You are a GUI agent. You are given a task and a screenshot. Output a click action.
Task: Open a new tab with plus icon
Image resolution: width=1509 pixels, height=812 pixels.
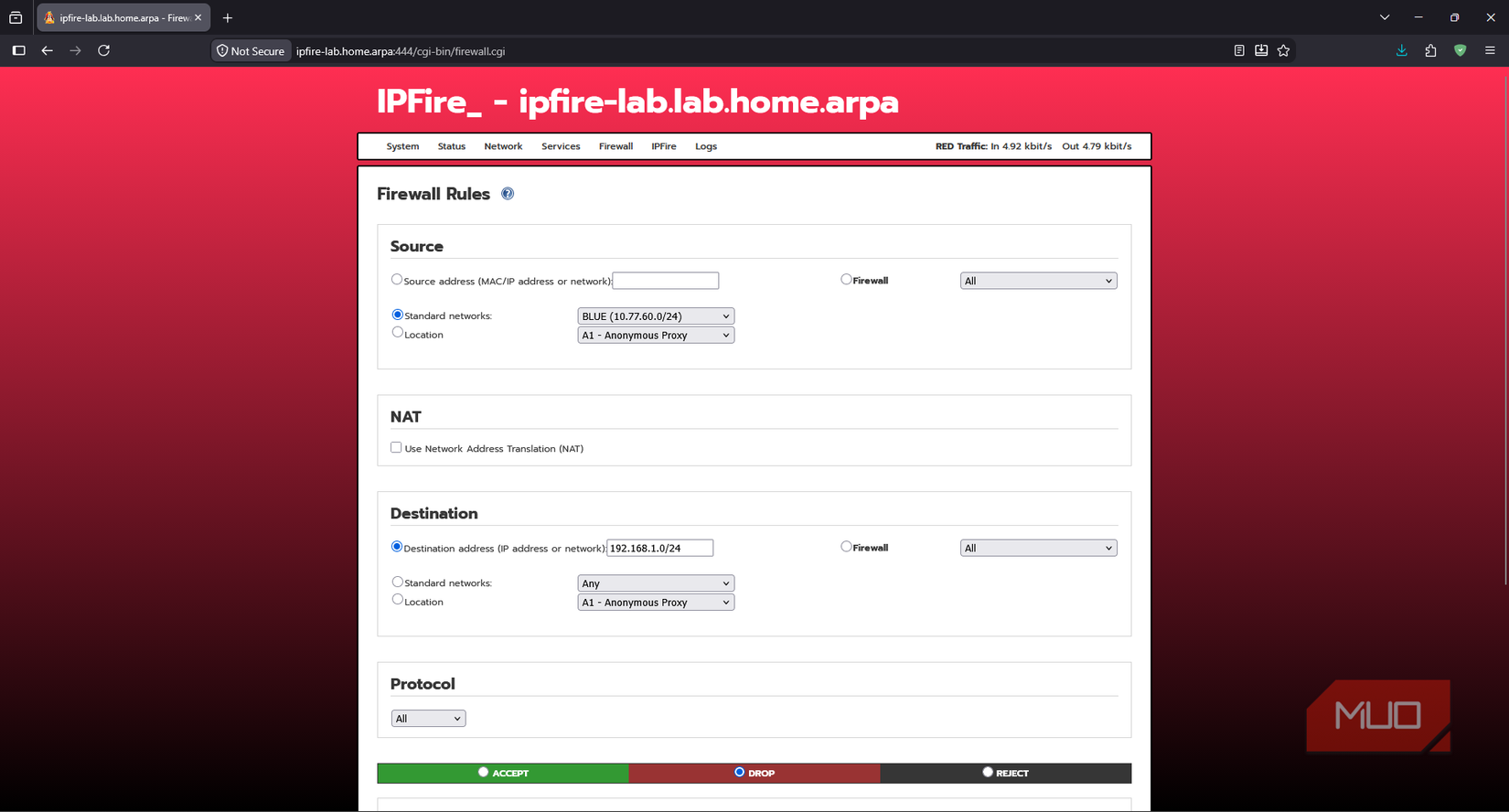[228, 17]
